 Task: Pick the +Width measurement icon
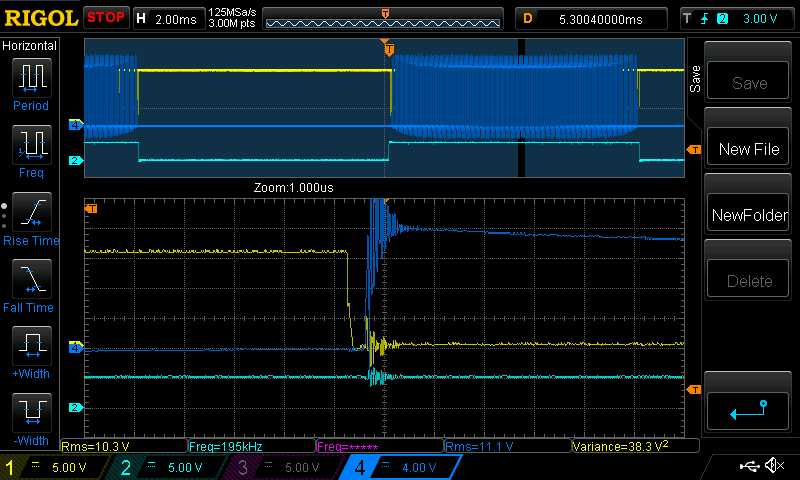(30, 347)
